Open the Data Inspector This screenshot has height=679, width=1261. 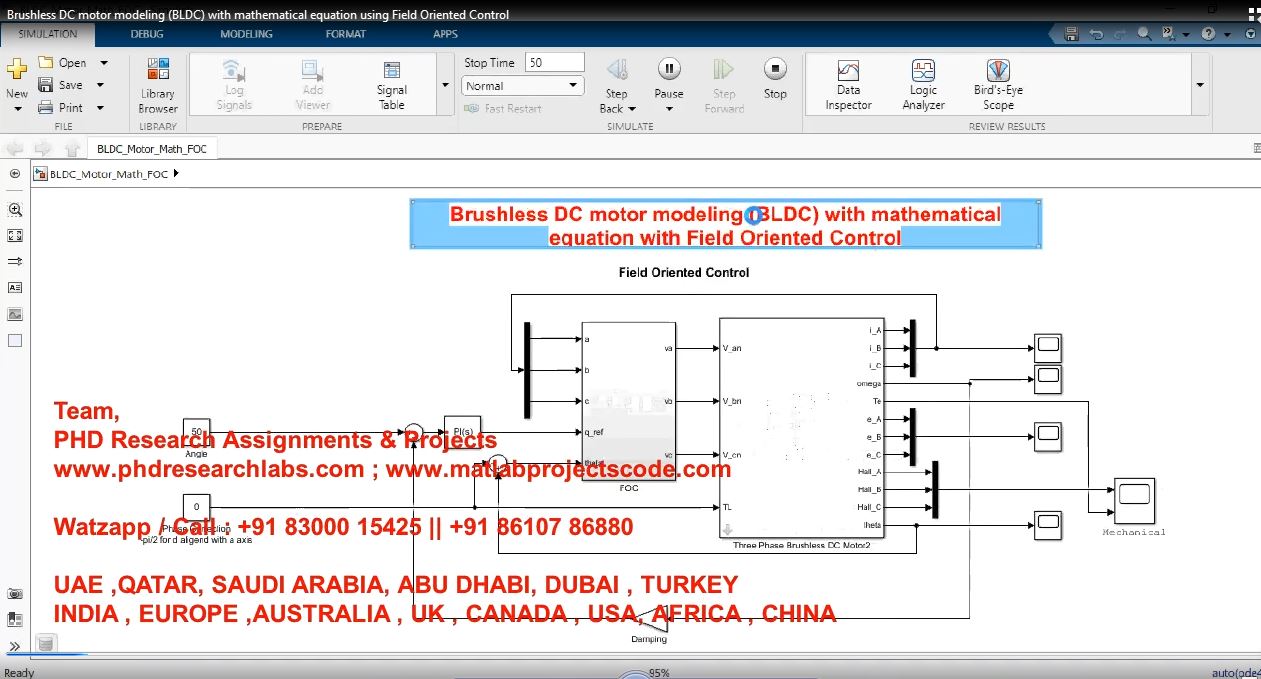(848, 85)
